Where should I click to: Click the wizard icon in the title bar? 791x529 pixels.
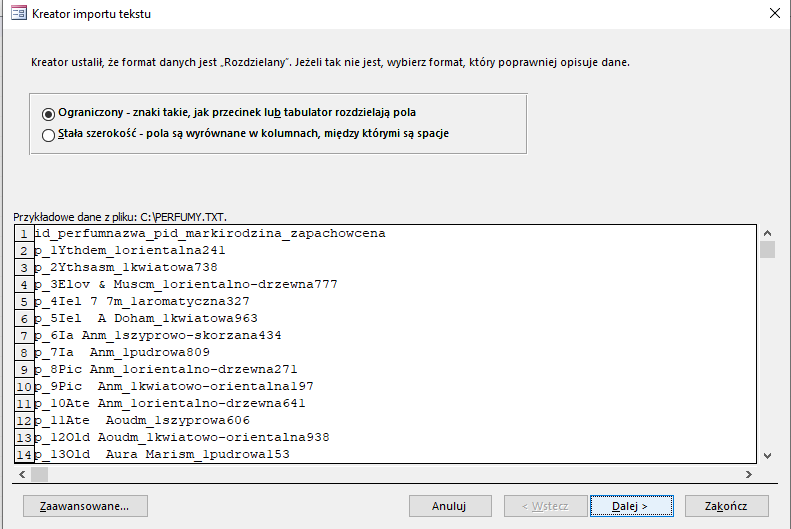pyautogui.click(x=19, y=13)
